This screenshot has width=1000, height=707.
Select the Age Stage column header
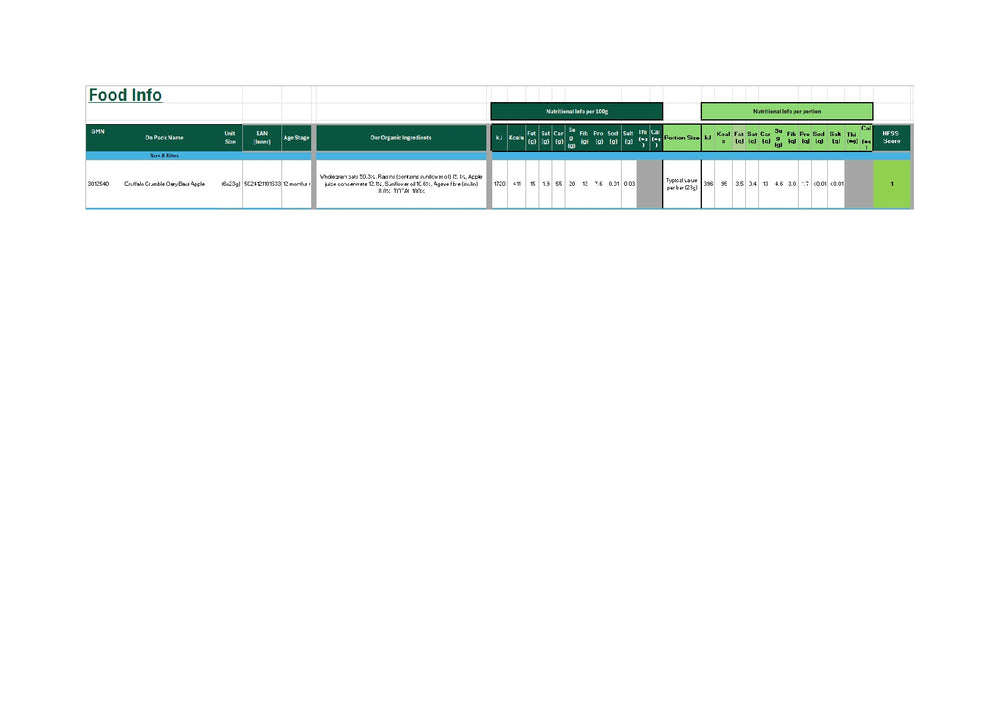click(297, 137)
